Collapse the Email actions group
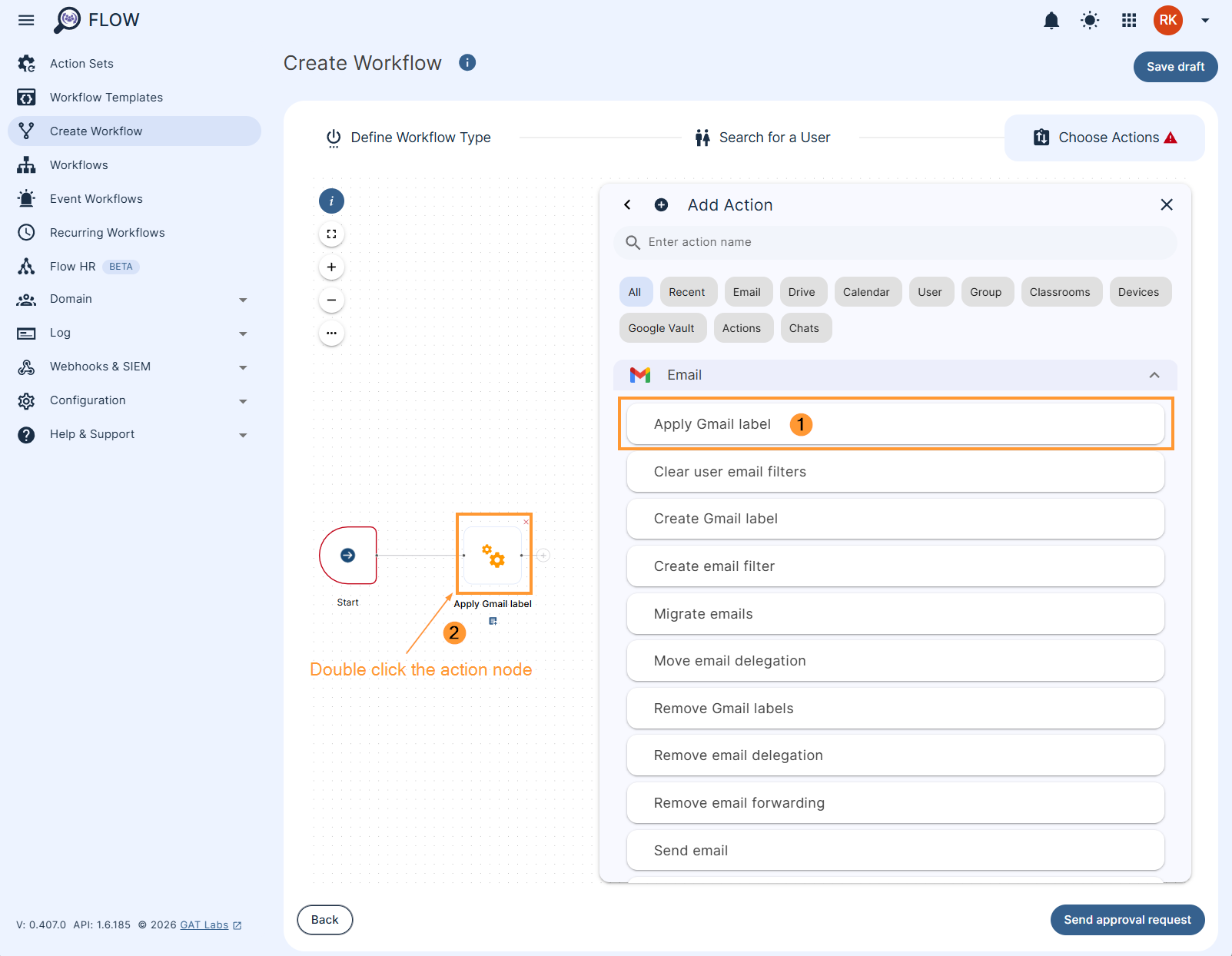This screenshot has height=956, width=1232. tap(1154, 375)
